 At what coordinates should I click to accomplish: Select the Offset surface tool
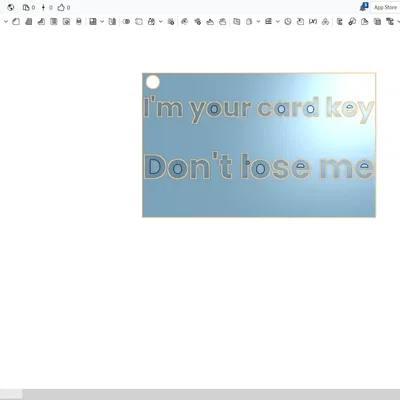237,22
